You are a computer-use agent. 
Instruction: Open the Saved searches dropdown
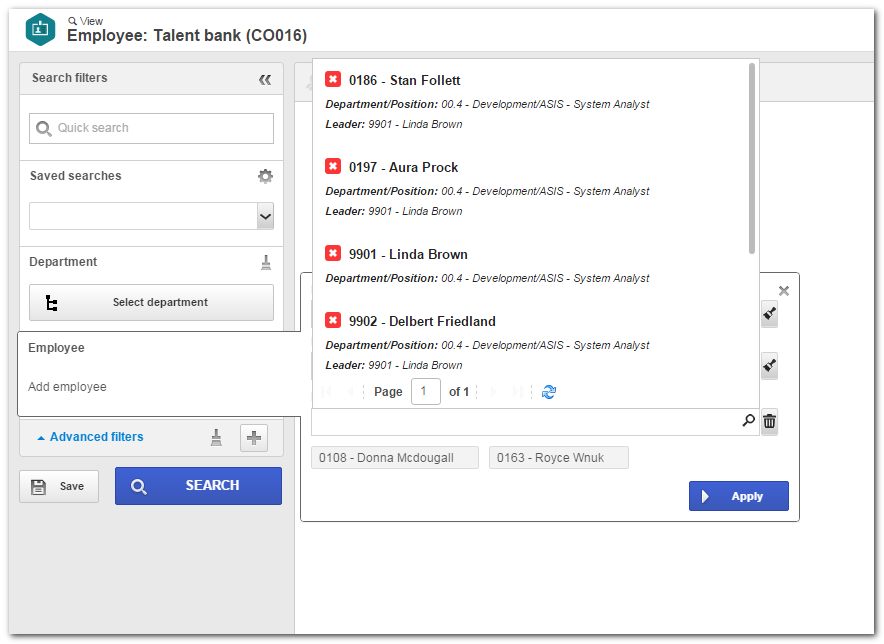click(x=265, y=217)
